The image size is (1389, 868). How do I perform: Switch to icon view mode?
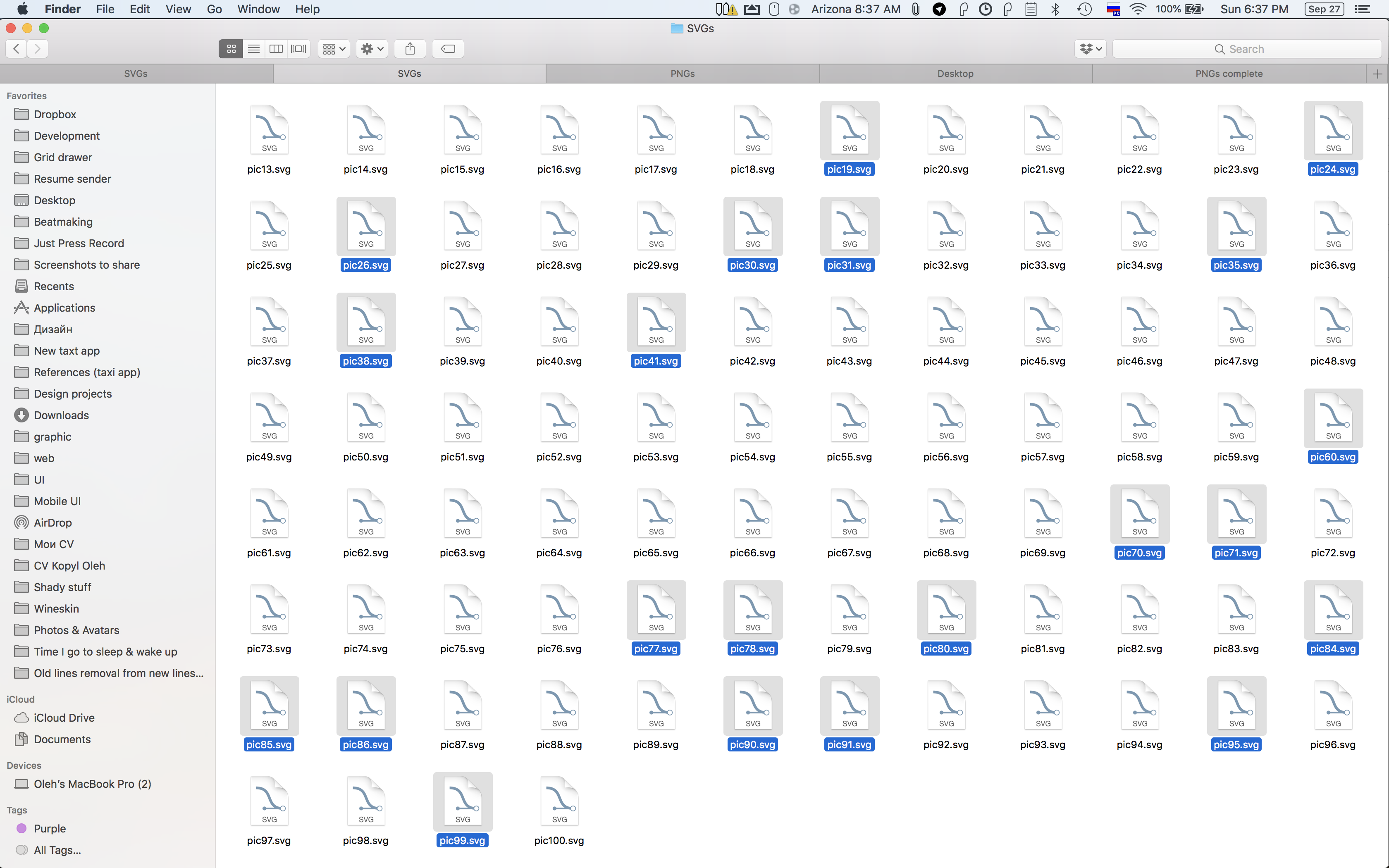coord(231,49)
